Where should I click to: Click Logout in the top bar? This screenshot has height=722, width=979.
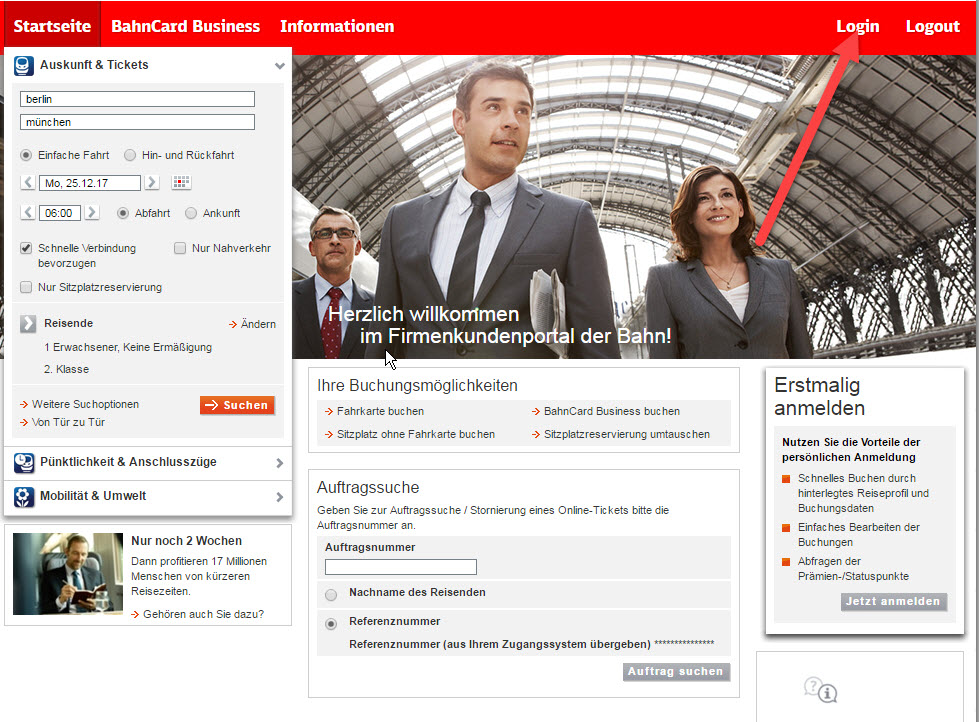tap(933, 26)
